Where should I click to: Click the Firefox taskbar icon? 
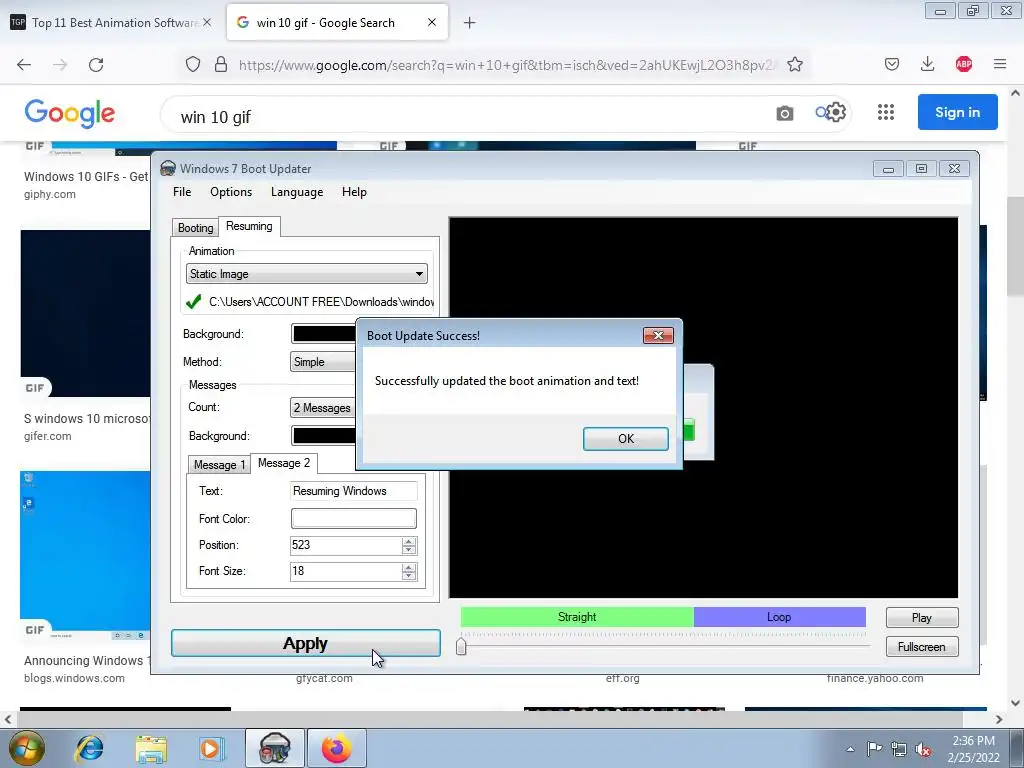[336, 748]
